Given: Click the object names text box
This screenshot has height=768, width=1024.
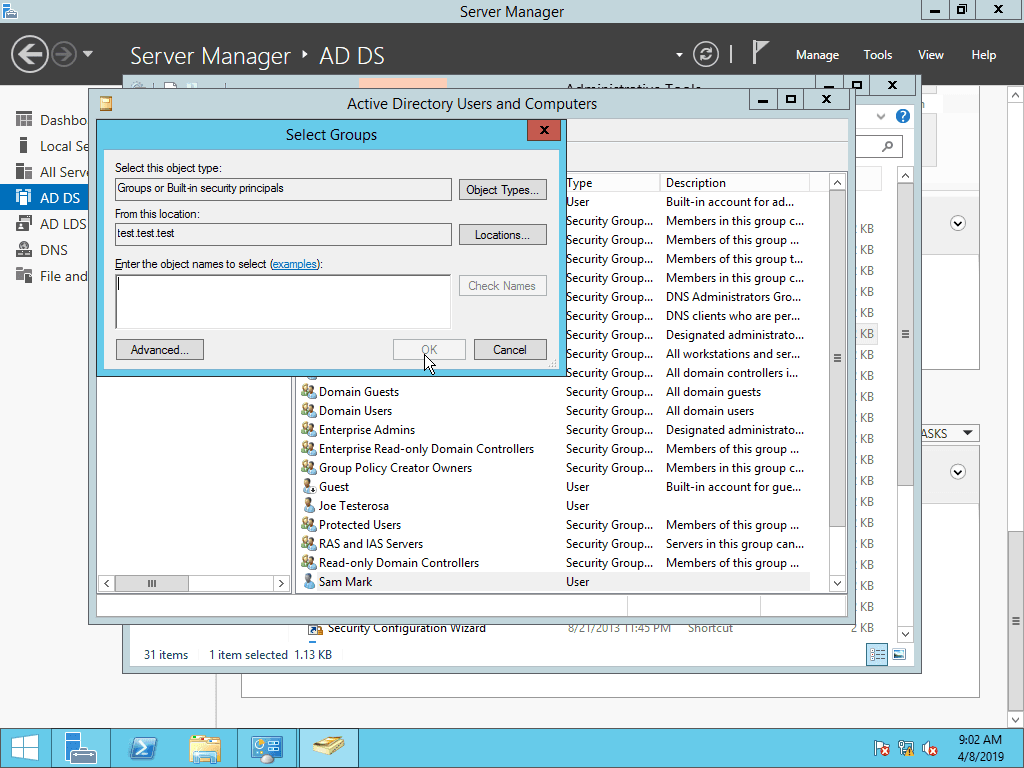Looking at the screenshot, I should click(283, 302).
